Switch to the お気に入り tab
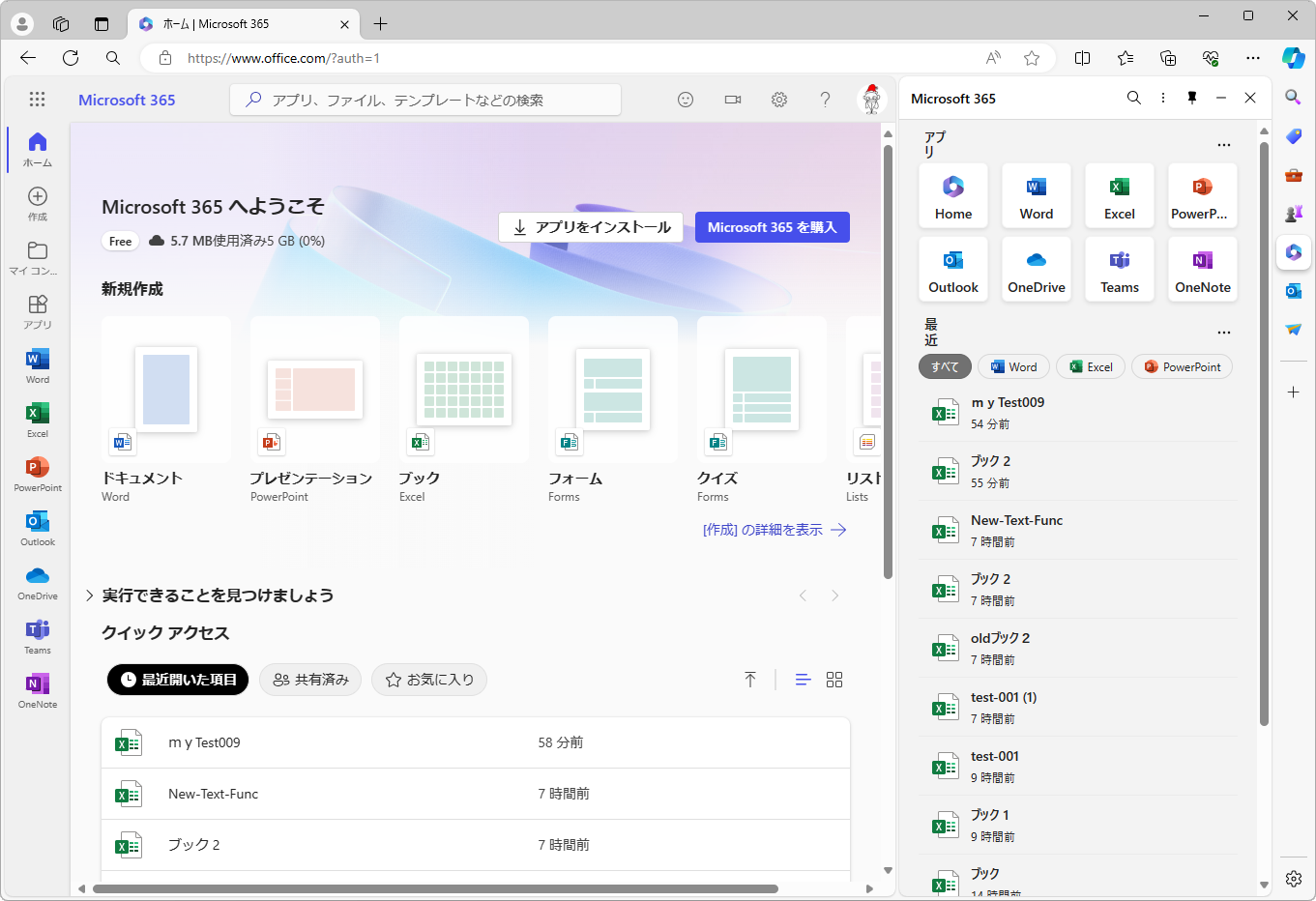 pyautogui.click(x=428, y=680)
